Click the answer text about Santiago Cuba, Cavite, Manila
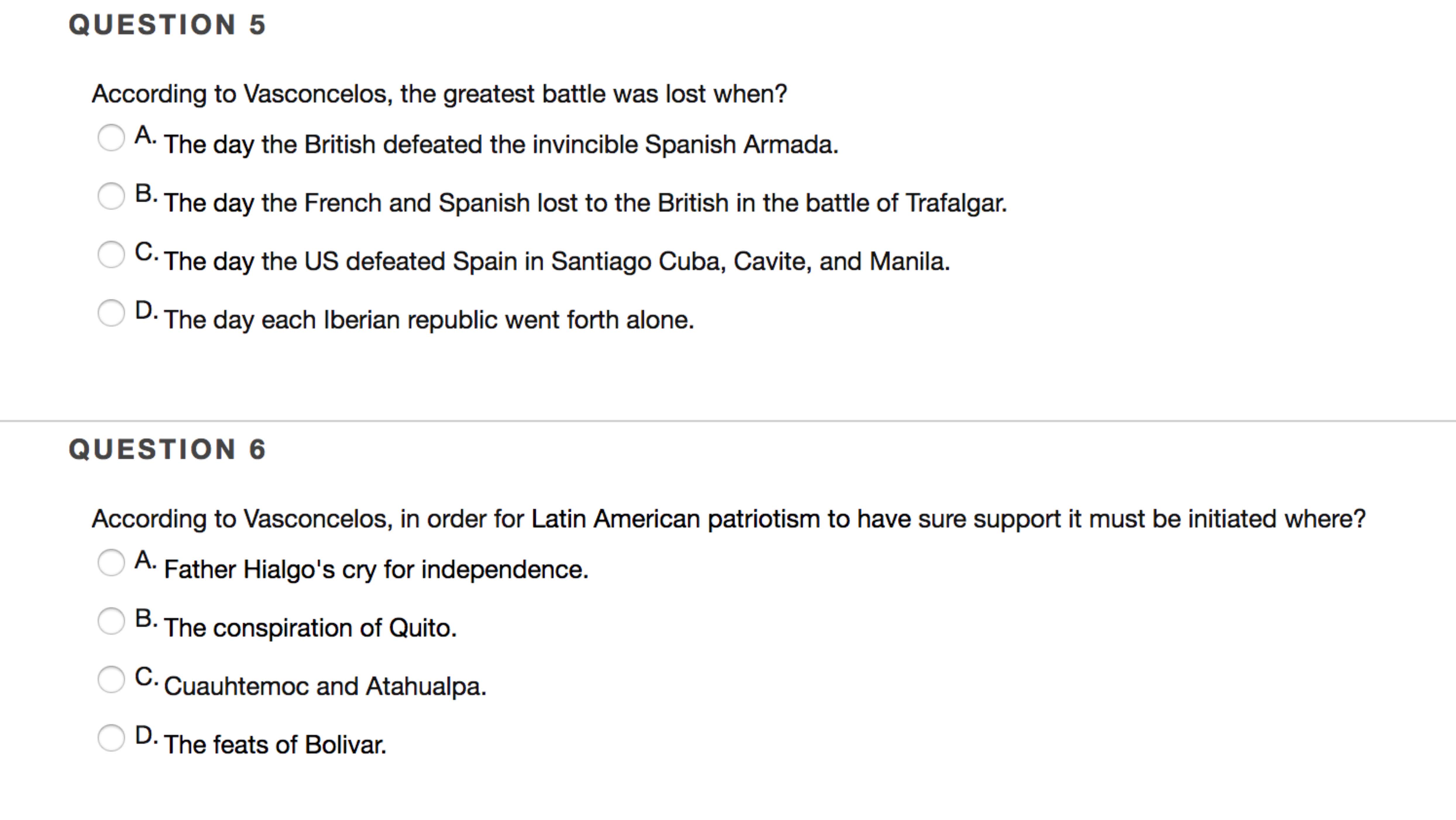 point(557,261)
